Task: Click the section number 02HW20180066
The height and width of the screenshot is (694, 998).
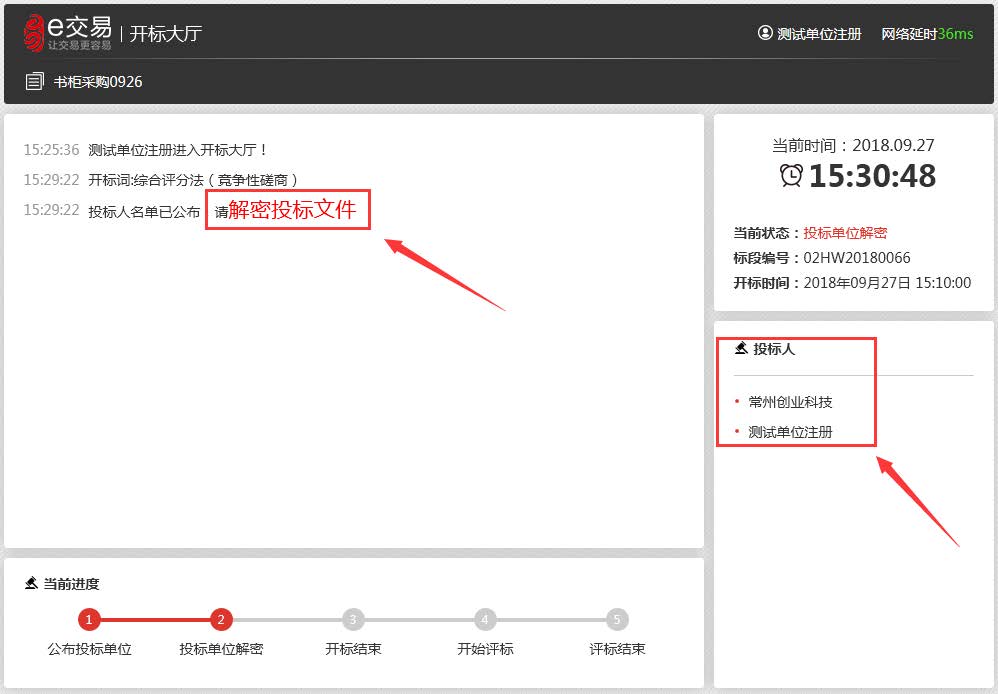Action: [857, 258]
